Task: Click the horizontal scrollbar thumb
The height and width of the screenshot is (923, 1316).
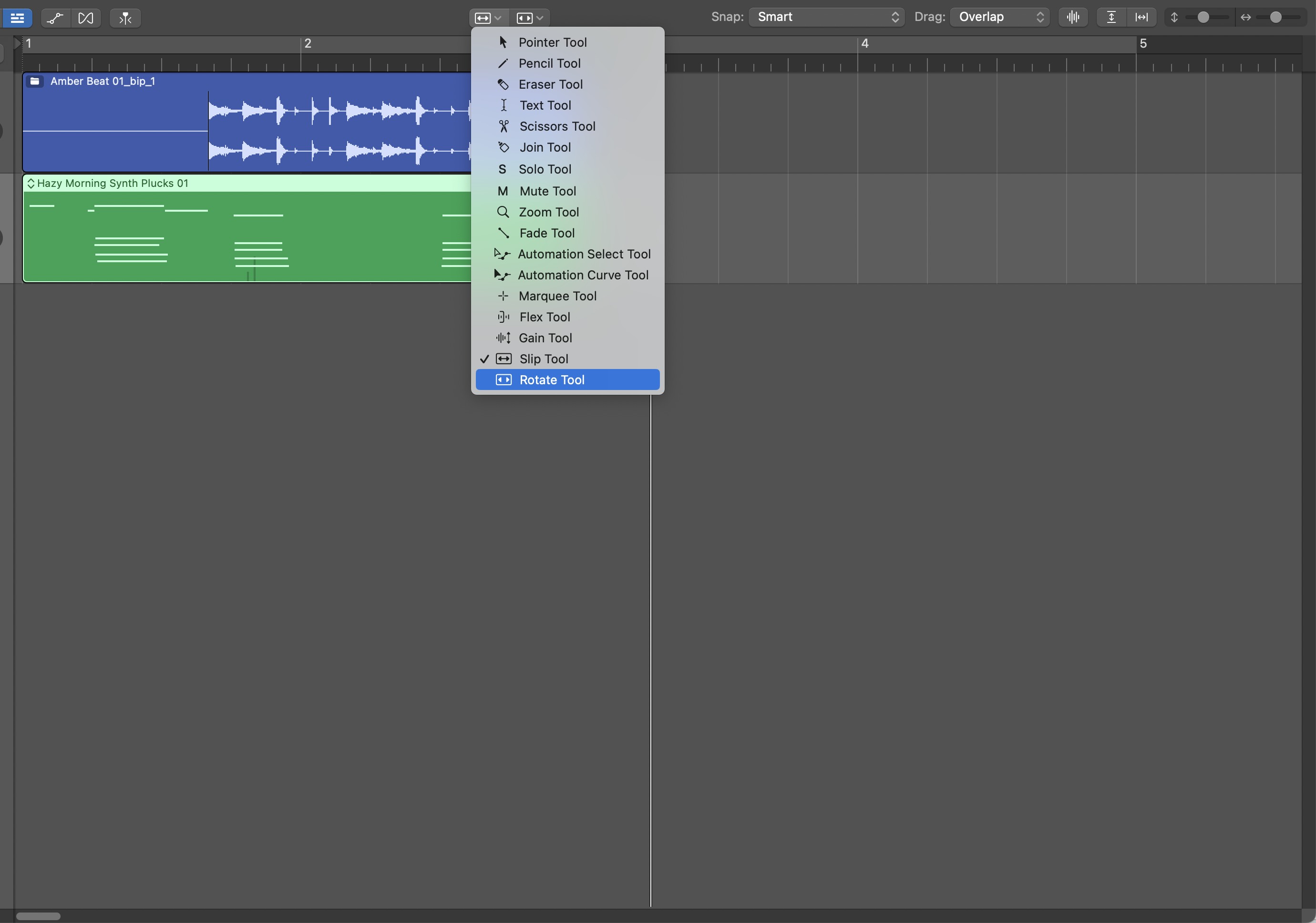Action: (39, 916)
